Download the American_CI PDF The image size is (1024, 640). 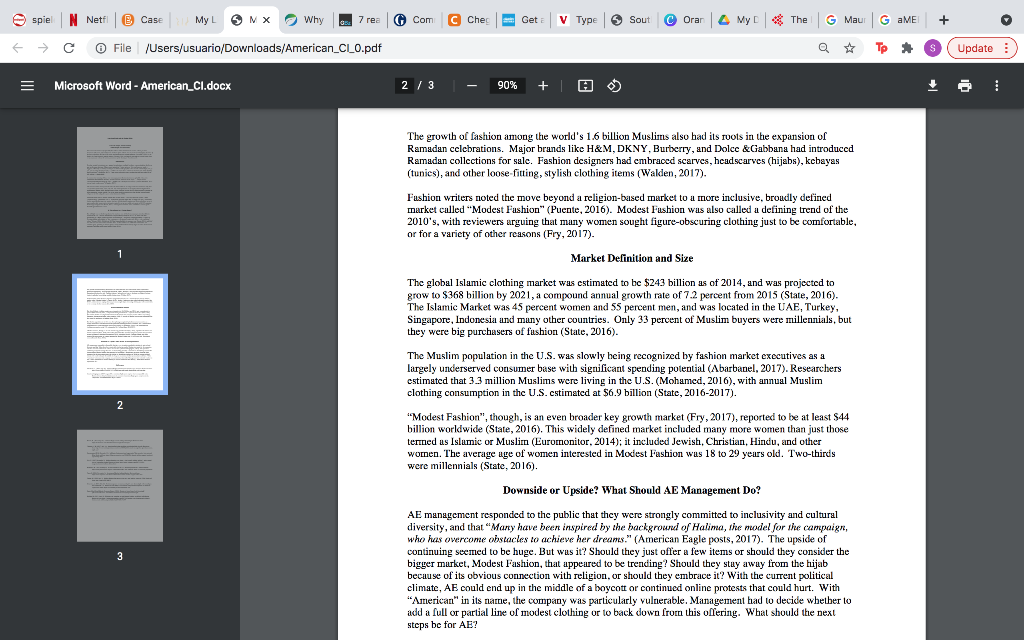click(932, 86)
